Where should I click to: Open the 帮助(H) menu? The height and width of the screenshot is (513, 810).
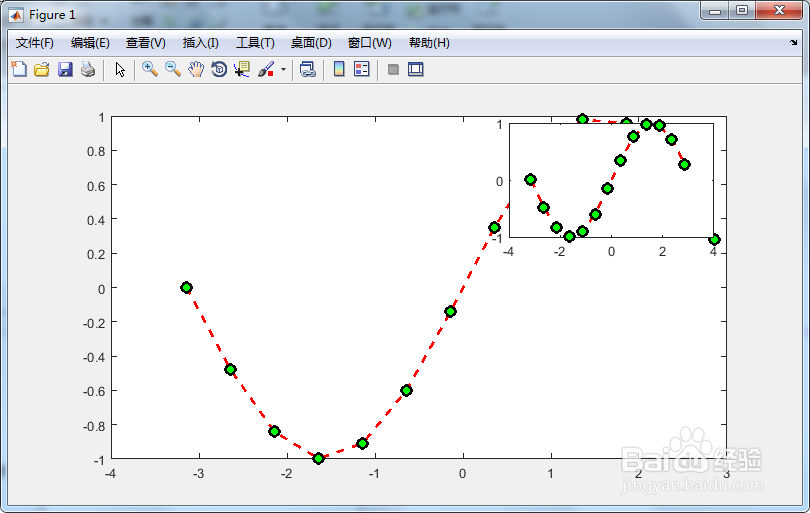(x=429, y=43)
